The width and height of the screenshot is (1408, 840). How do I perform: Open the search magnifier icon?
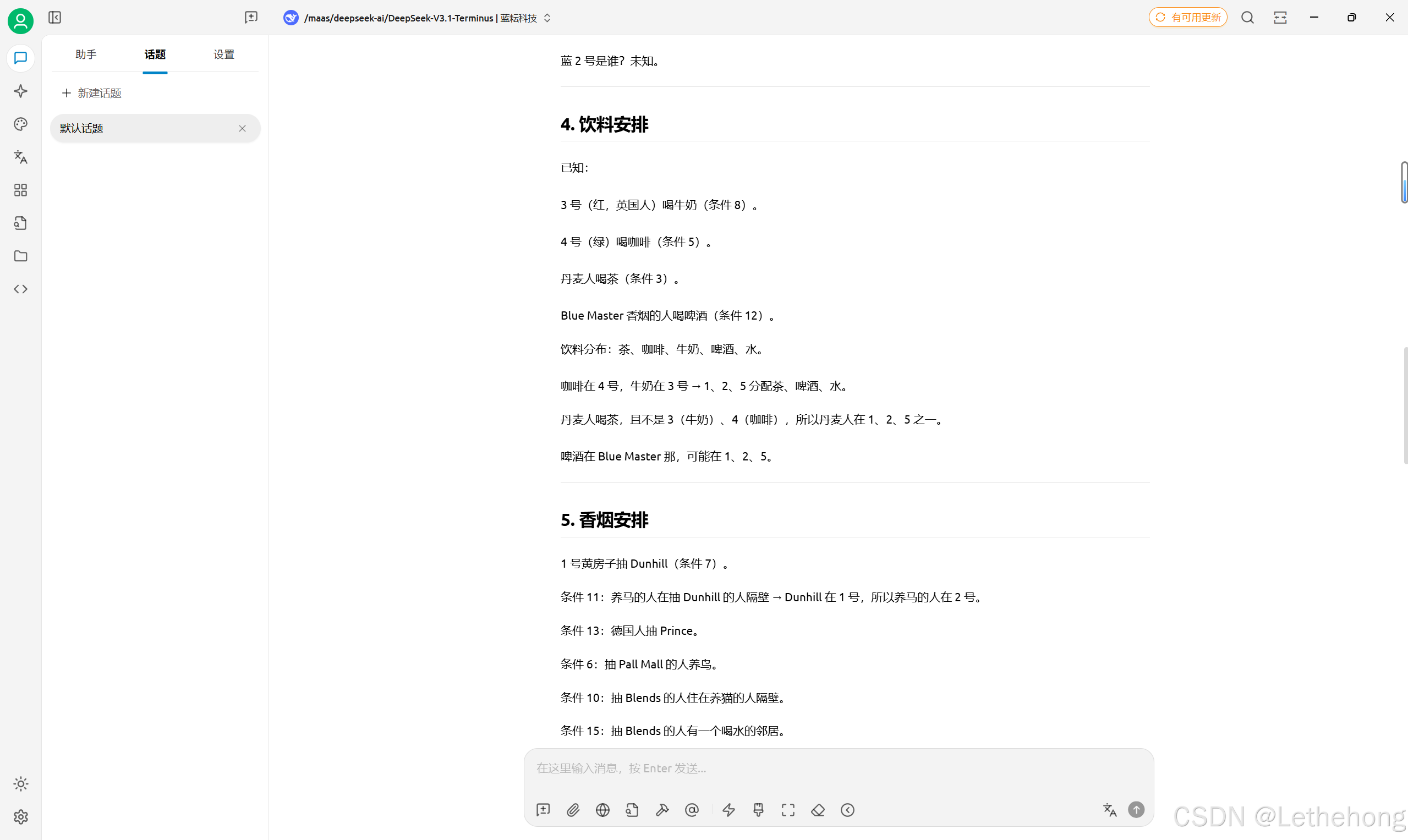pyautogui.click(x=1247, y=18)
